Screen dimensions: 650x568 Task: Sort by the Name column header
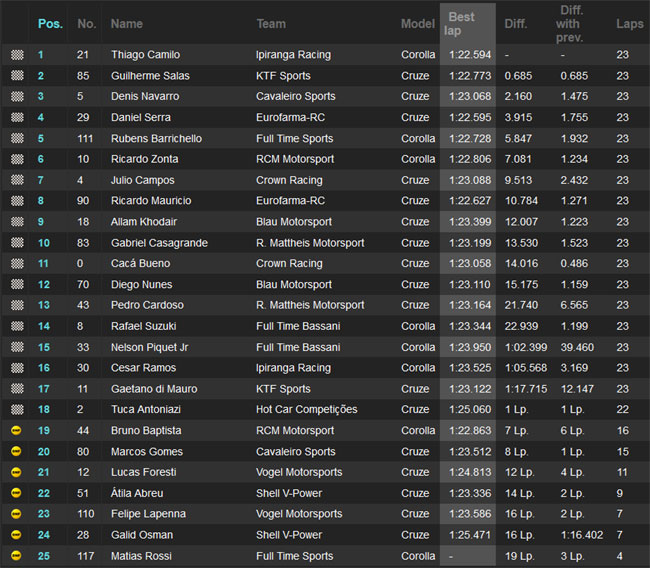tap(126, 24)
